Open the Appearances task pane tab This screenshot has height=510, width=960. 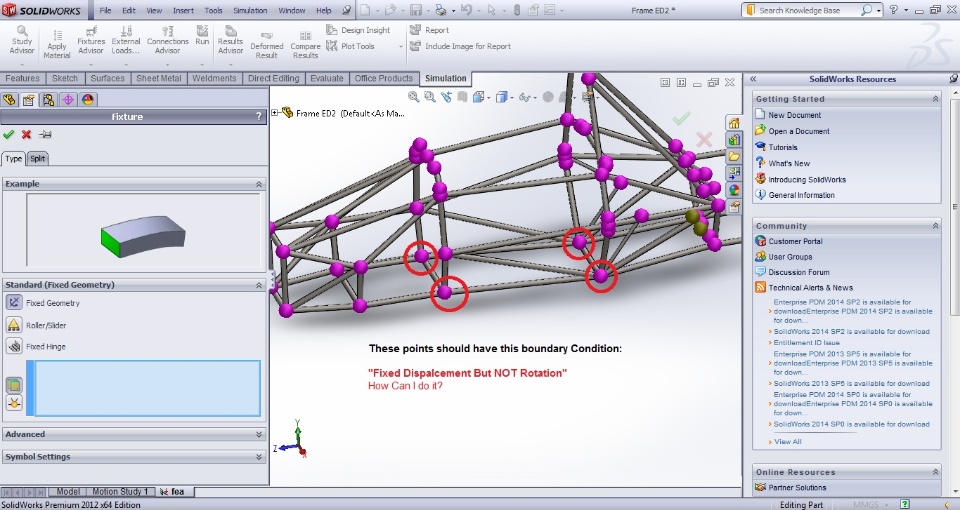click(733, 190)
